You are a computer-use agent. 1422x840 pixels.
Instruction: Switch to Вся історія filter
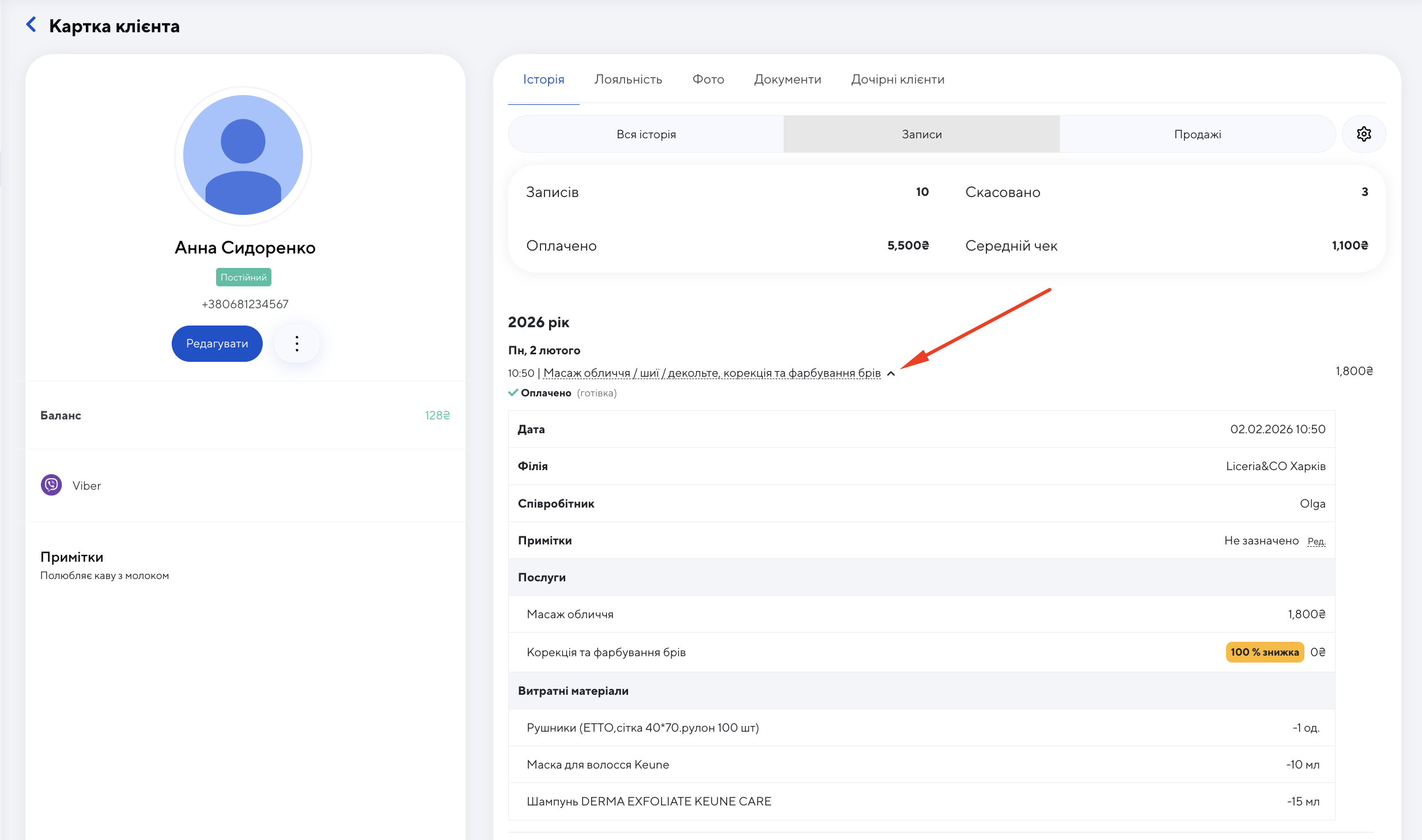pos(646,134)
